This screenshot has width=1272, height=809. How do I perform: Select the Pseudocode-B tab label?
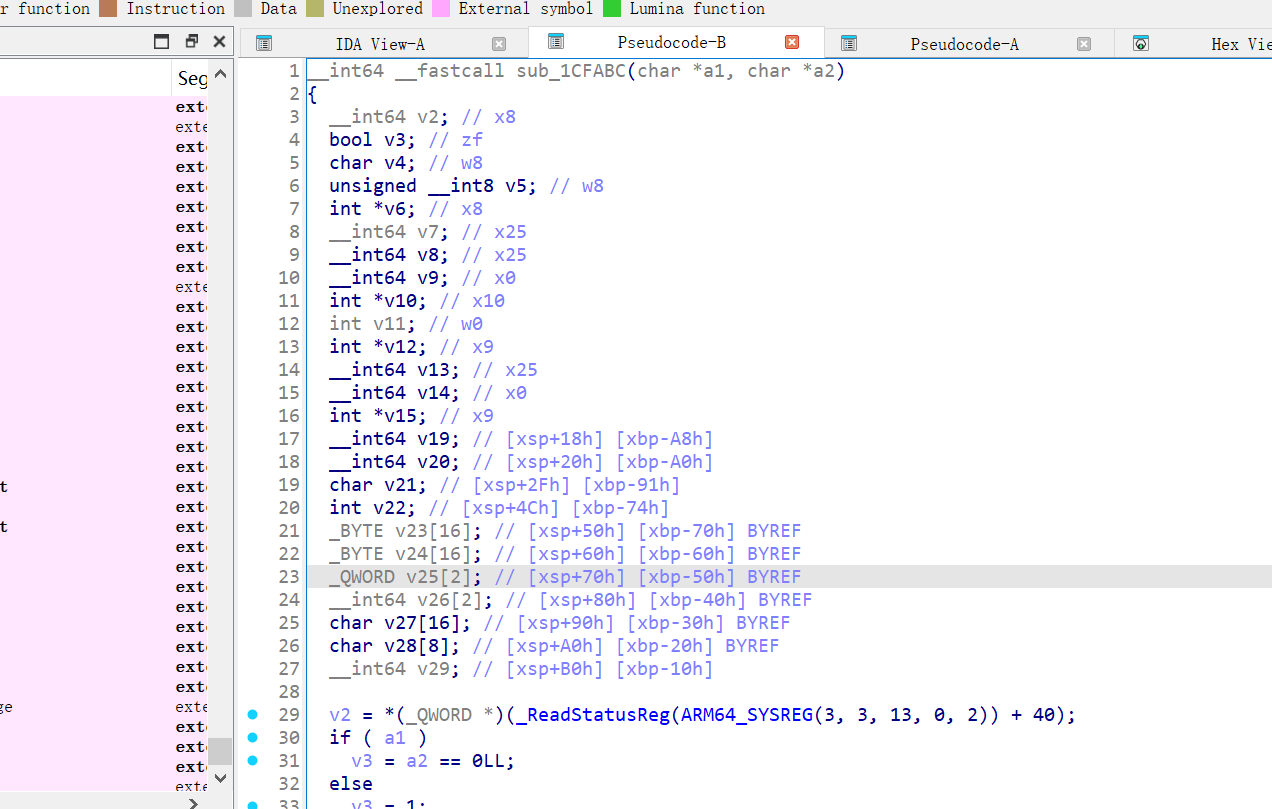click(x=671, y=43)
